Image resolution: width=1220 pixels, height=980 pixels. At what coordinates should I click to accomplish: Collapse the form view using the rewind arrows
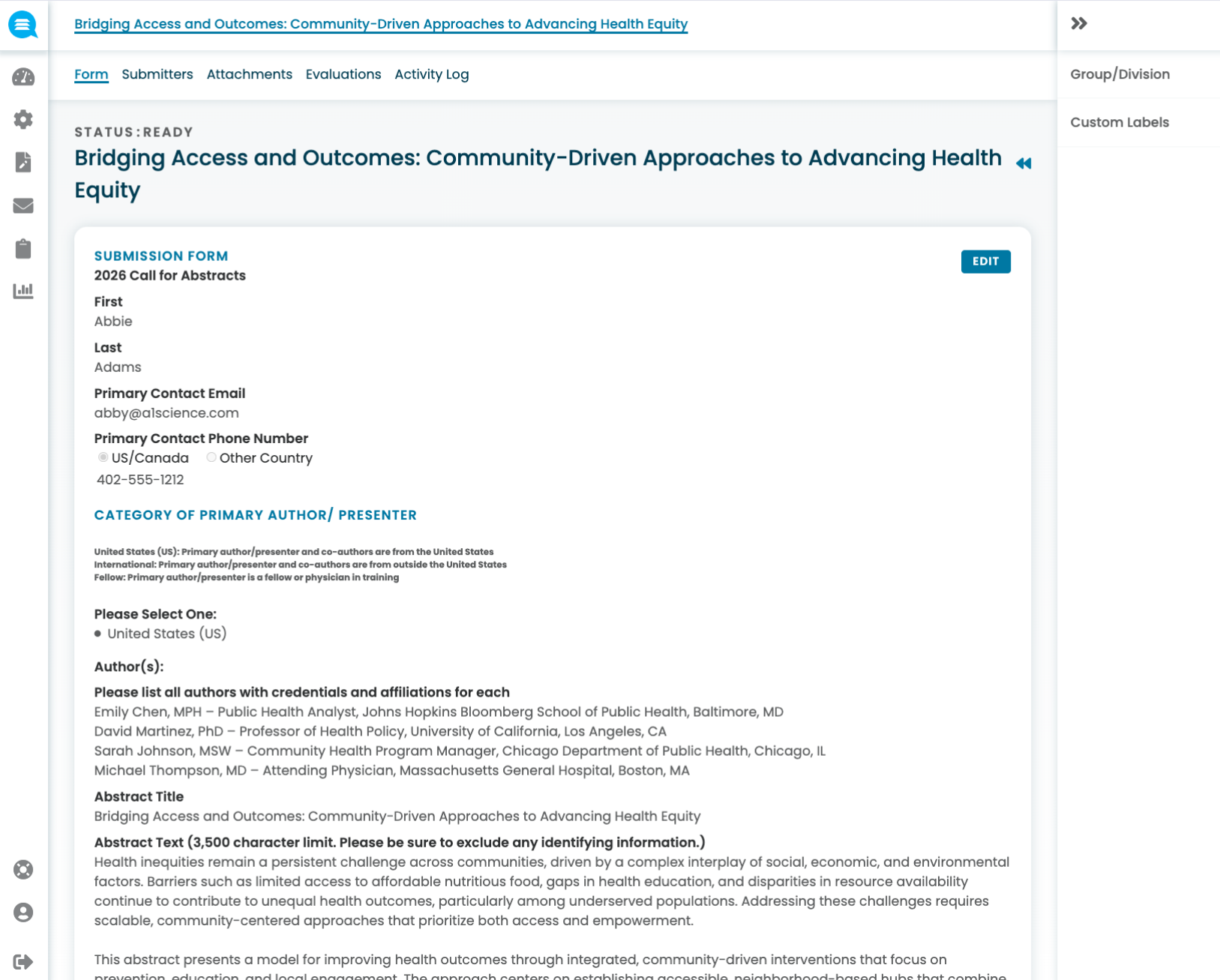click(x=1024, y=163)
